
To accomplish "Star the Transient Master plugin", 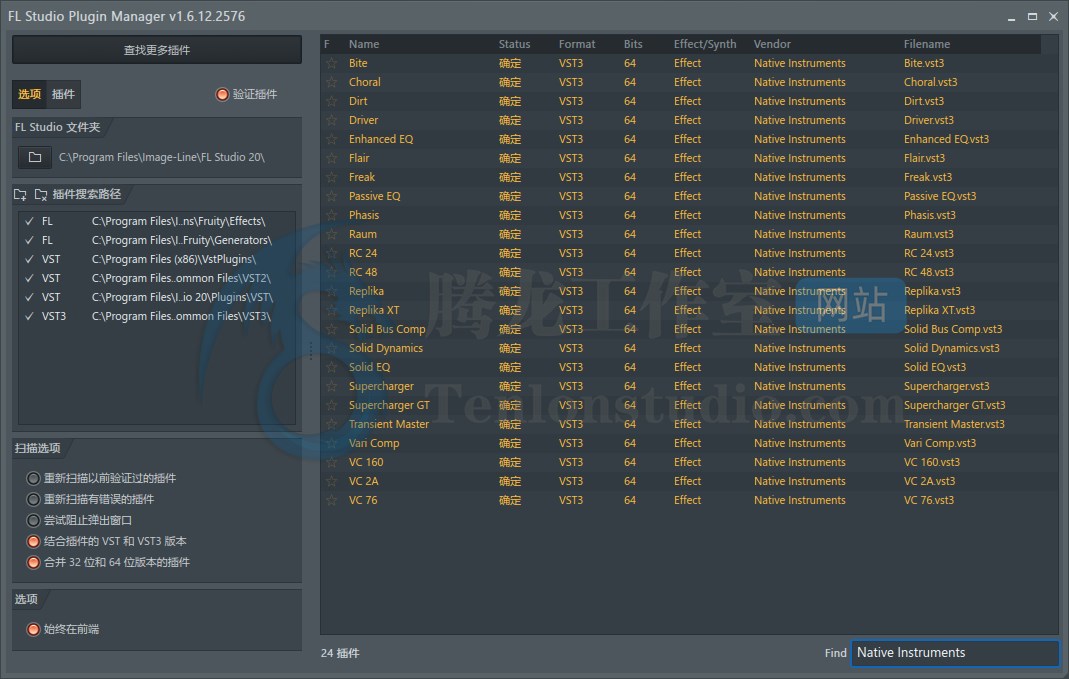I will click(x=331, y=424).
